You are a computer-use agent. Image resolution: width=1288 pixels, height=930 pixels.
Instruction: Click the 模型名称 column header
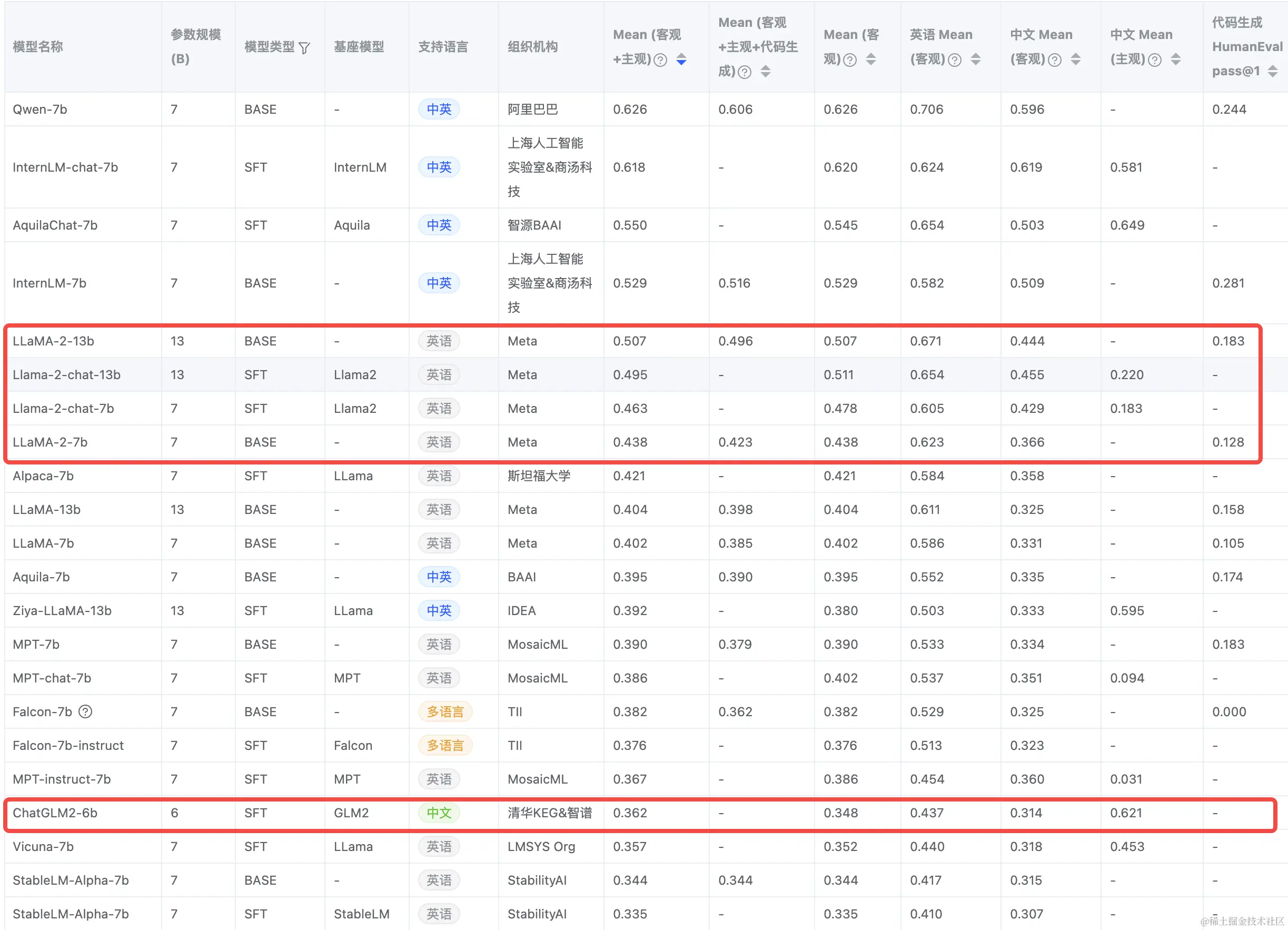37,46
